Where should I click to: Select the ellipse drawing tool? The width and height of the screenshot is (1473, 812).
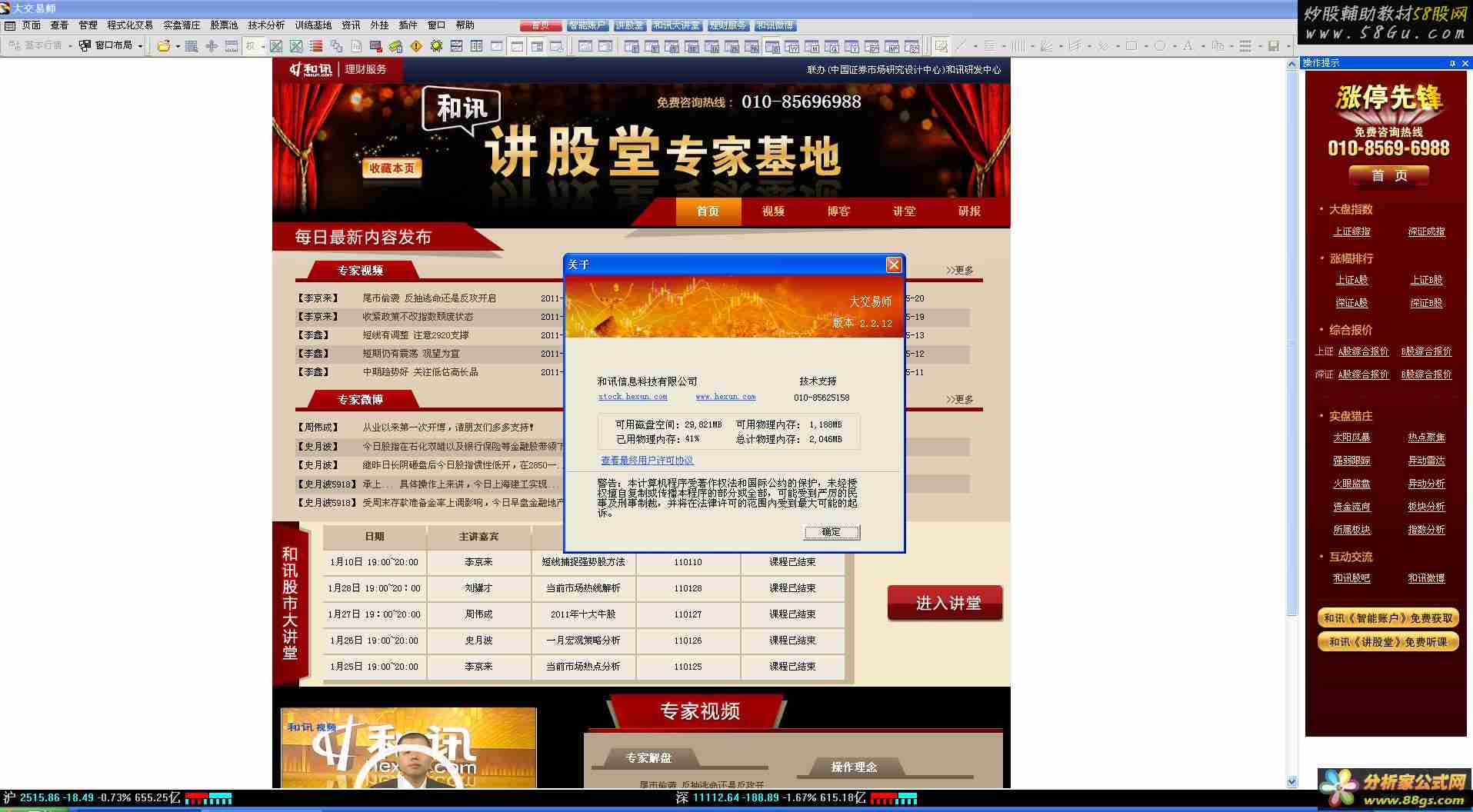point(1161,46)
